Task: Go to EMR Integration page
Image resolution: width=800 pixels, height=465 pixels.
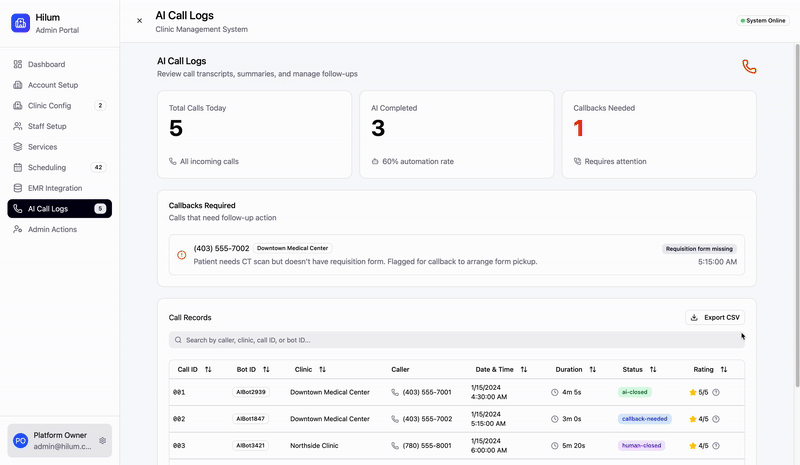Action: point(54,188)
